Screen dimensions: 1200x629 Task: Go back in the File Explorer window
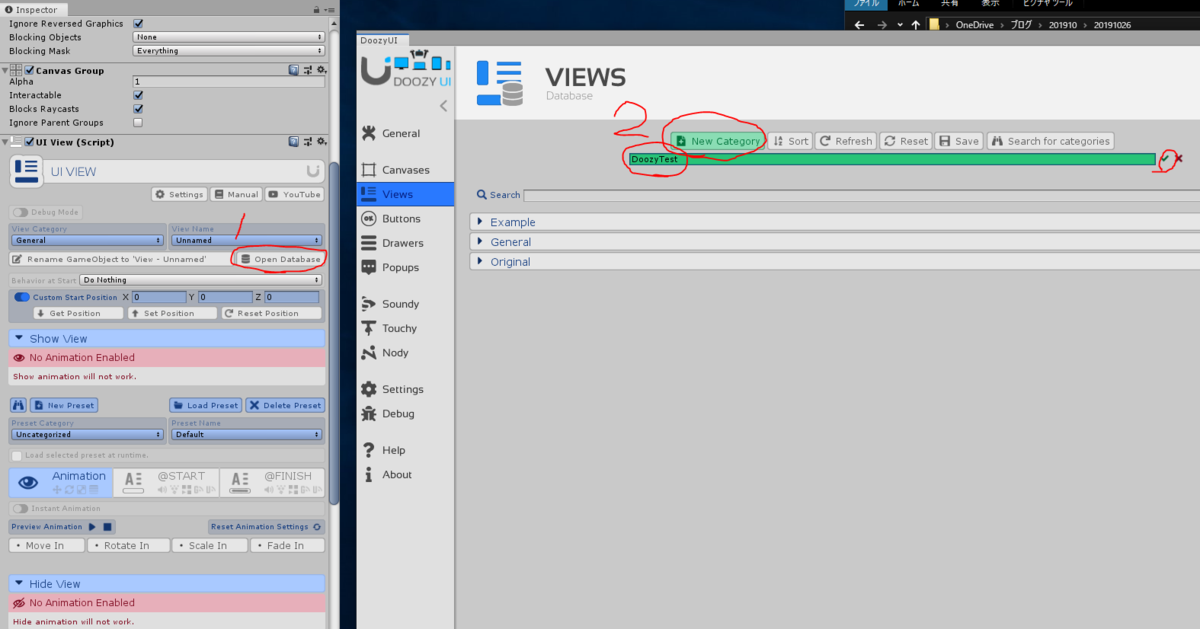(x=859, y=25)
